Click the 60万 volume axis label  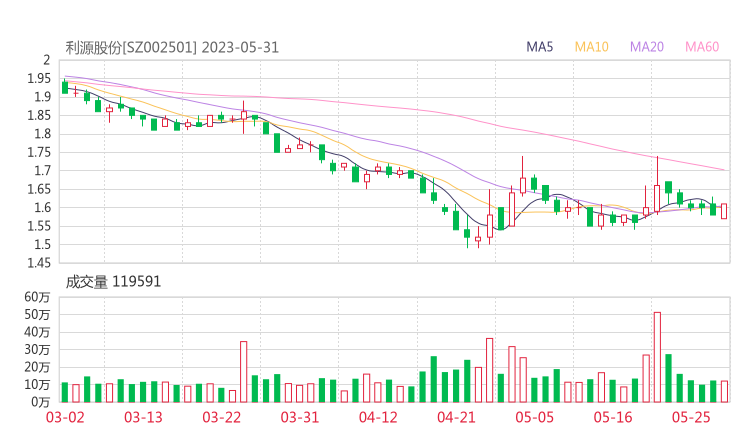click(x=37, y=297)
